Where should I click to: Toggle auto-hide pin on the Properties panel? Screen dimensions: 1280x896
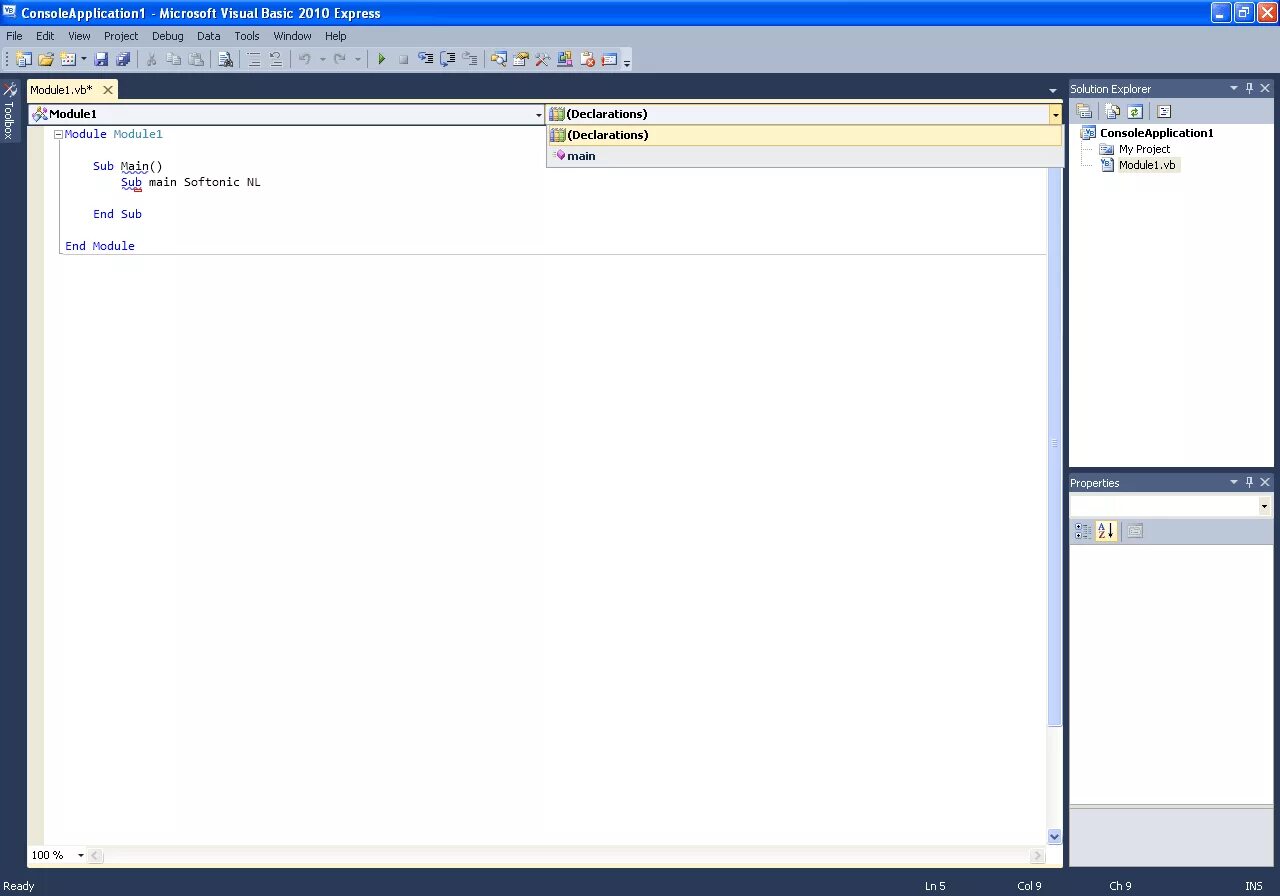1249,482
